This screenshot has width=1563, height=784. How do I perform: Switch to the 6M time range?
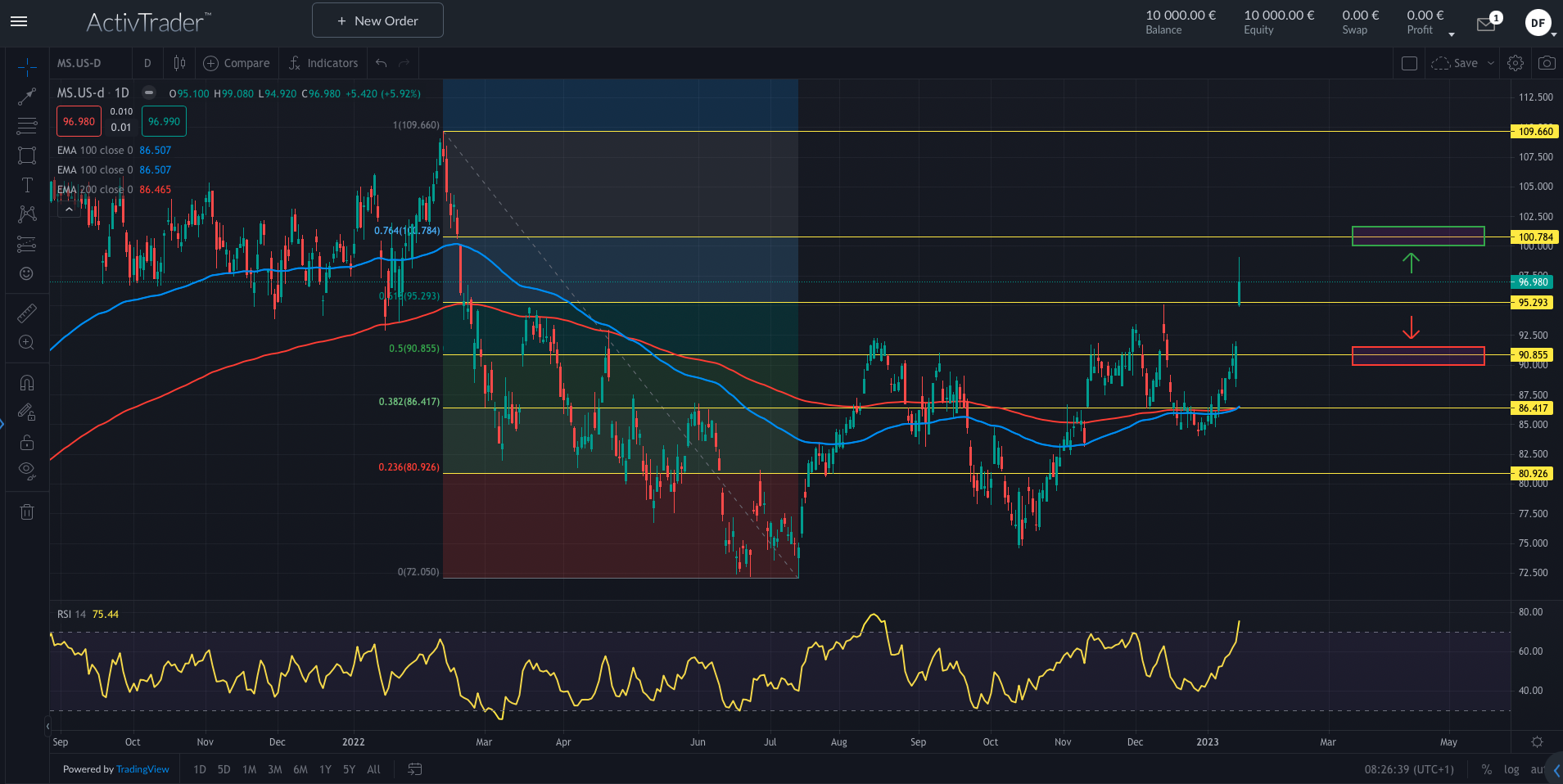pyautogui.click(x=300, y=769)
